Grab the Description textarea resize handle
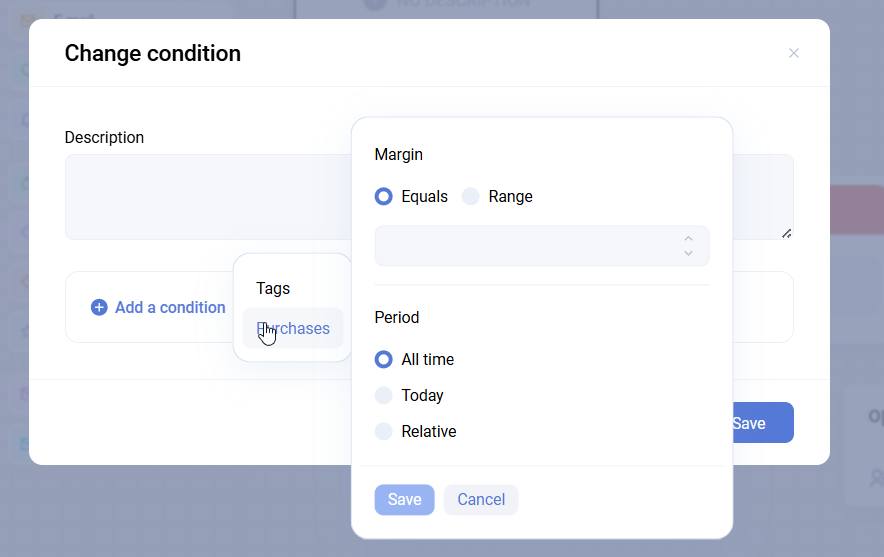Image resolution: width=884 pixels, height=557 pixels. point(787,233)
